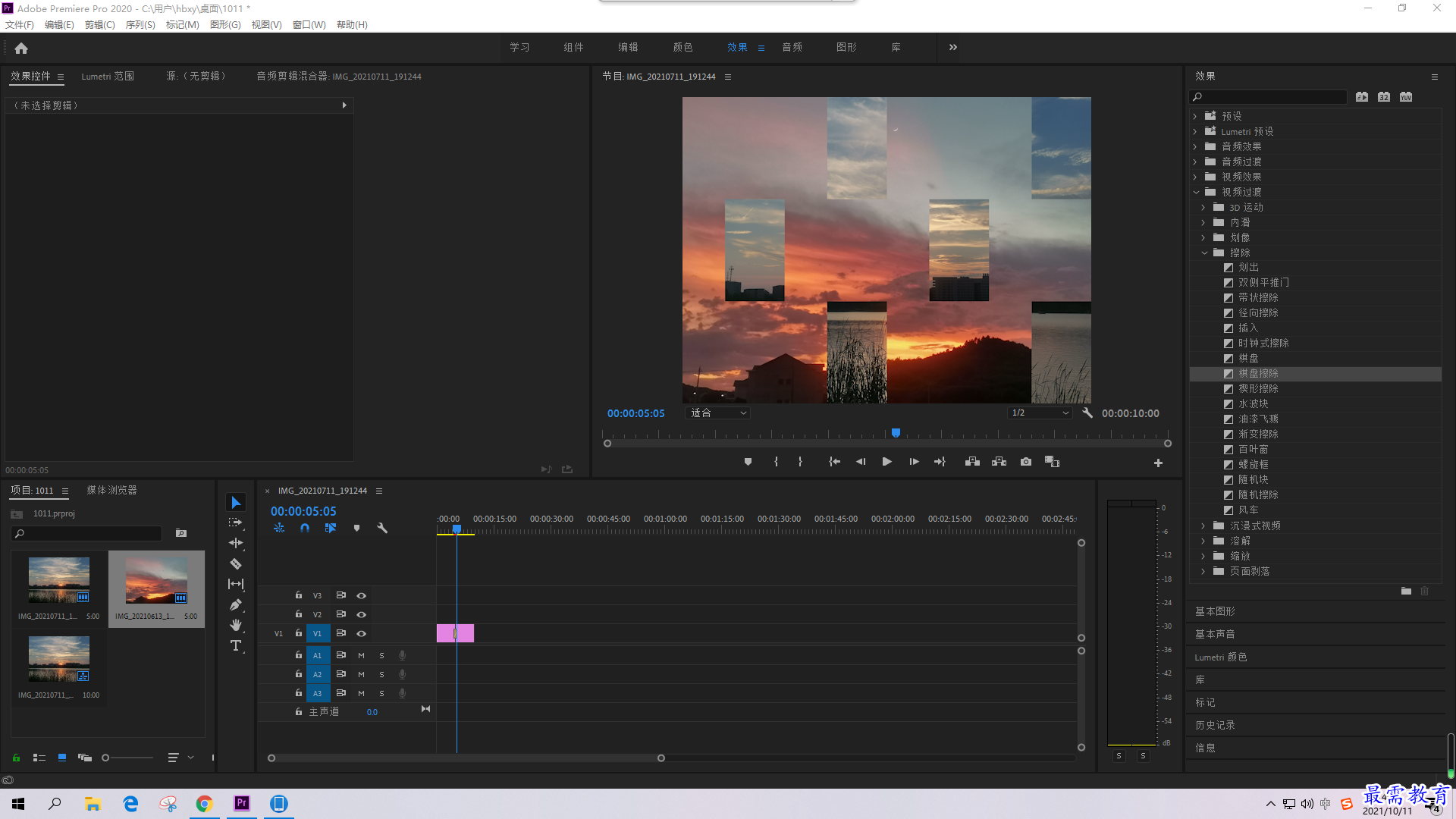Expand the 音频效果 folder
Image resolution: width=1456 pixels, height=819 pixels.
pos(1195,146)
